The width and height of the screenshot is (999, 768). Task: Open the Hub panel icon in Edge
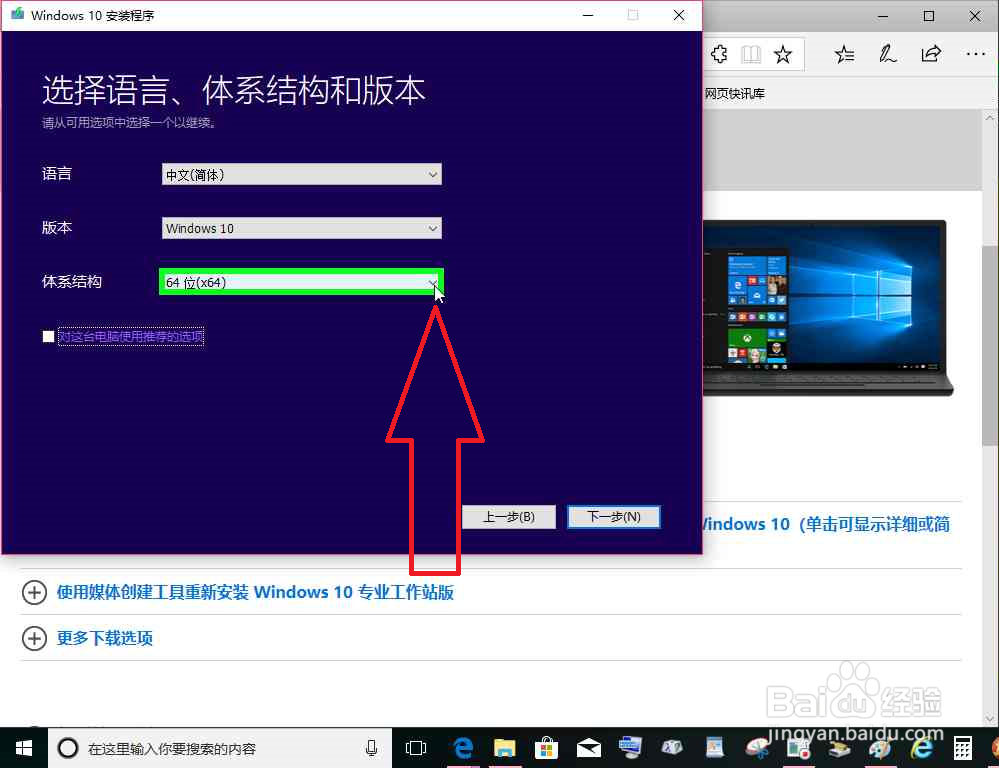point(843,54)
